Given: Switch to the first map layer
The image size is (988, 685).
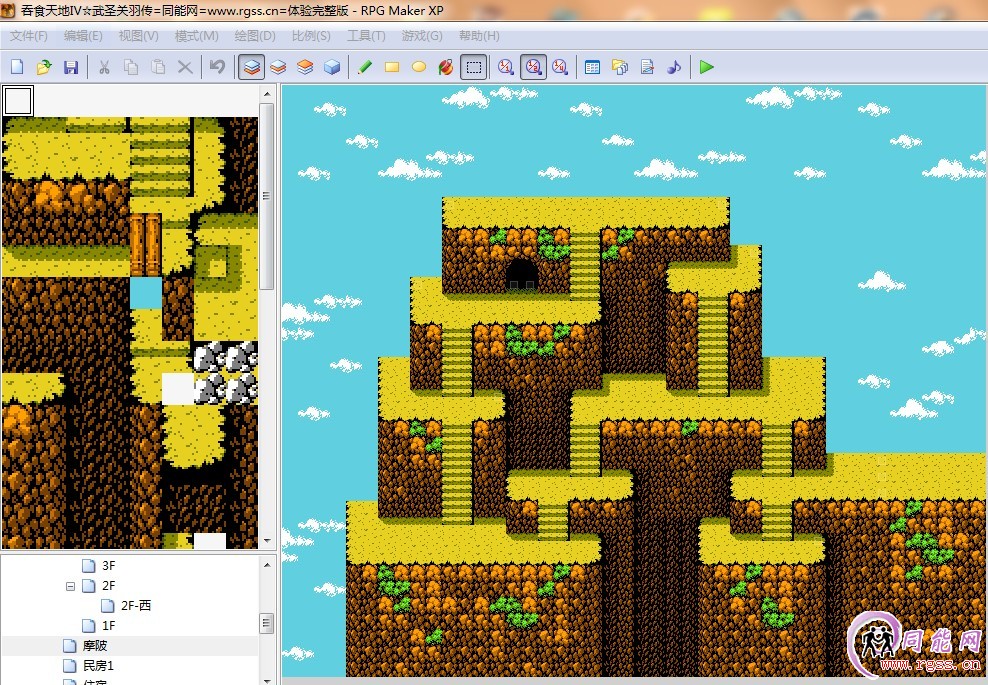Looking at the screenshot, I should (x=251, y=67).
